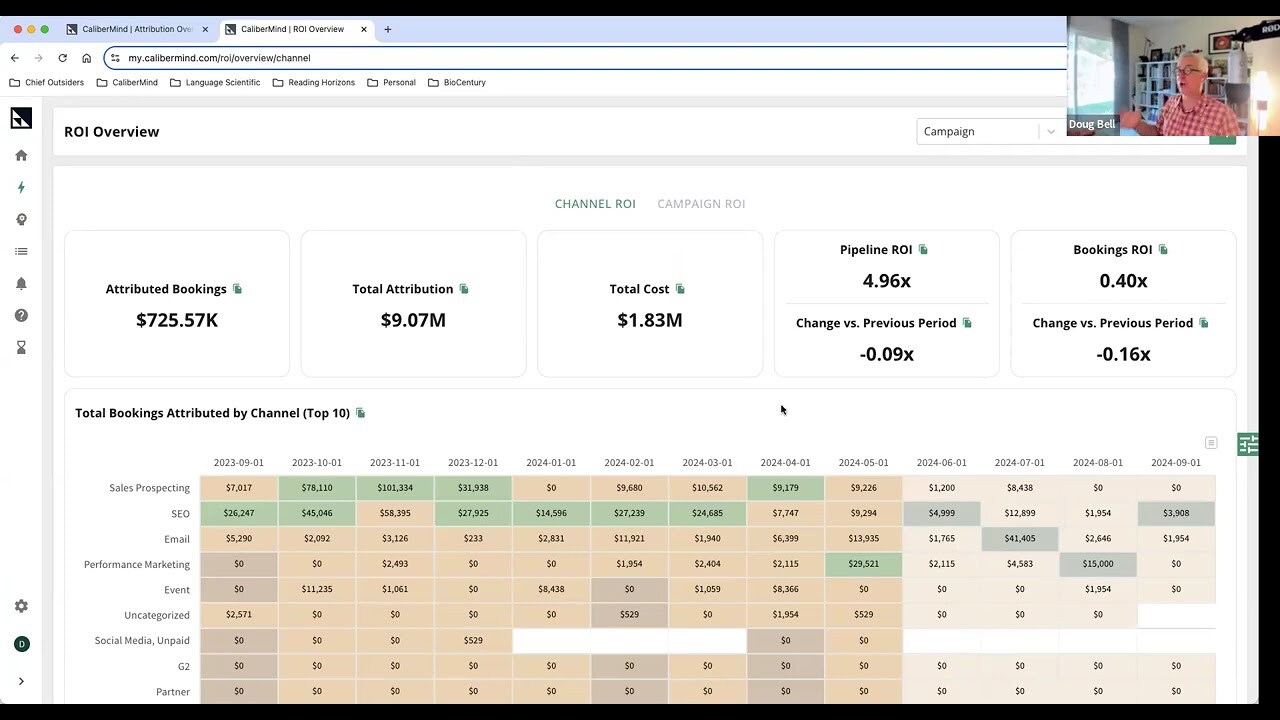
Task: Open notifications via the bell icon
Action: click(21, 283)
